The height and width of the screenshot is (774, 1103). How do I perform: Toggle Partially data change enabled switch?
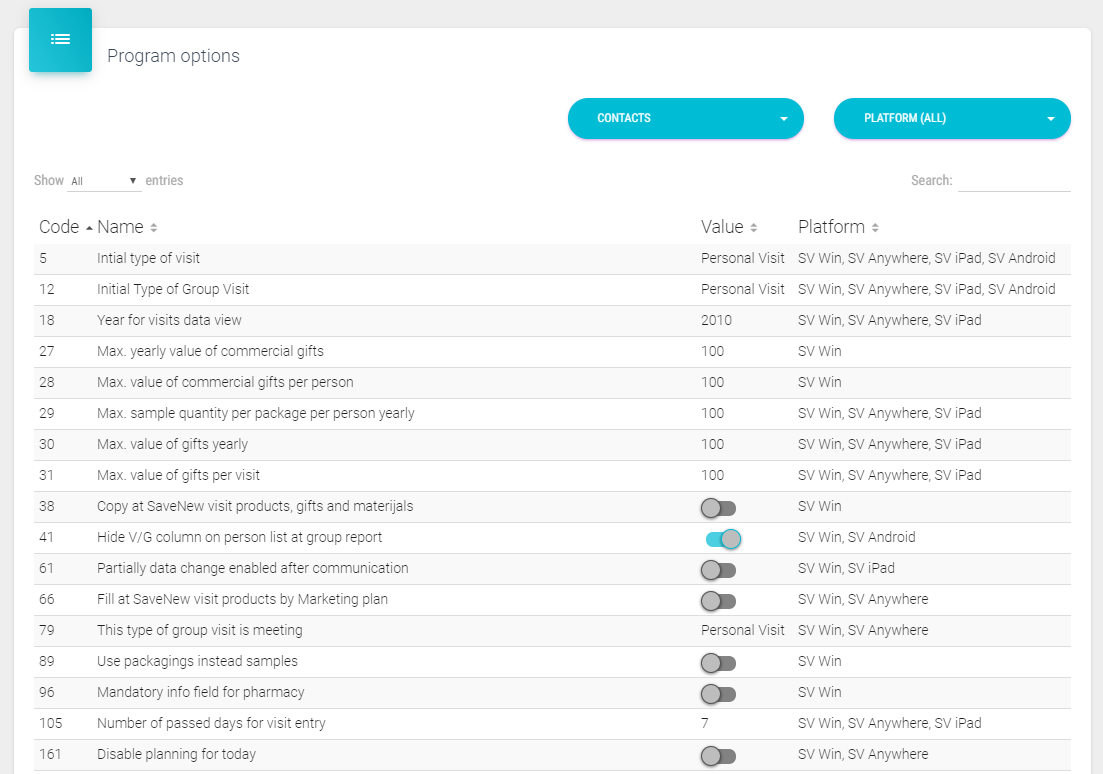718,570
